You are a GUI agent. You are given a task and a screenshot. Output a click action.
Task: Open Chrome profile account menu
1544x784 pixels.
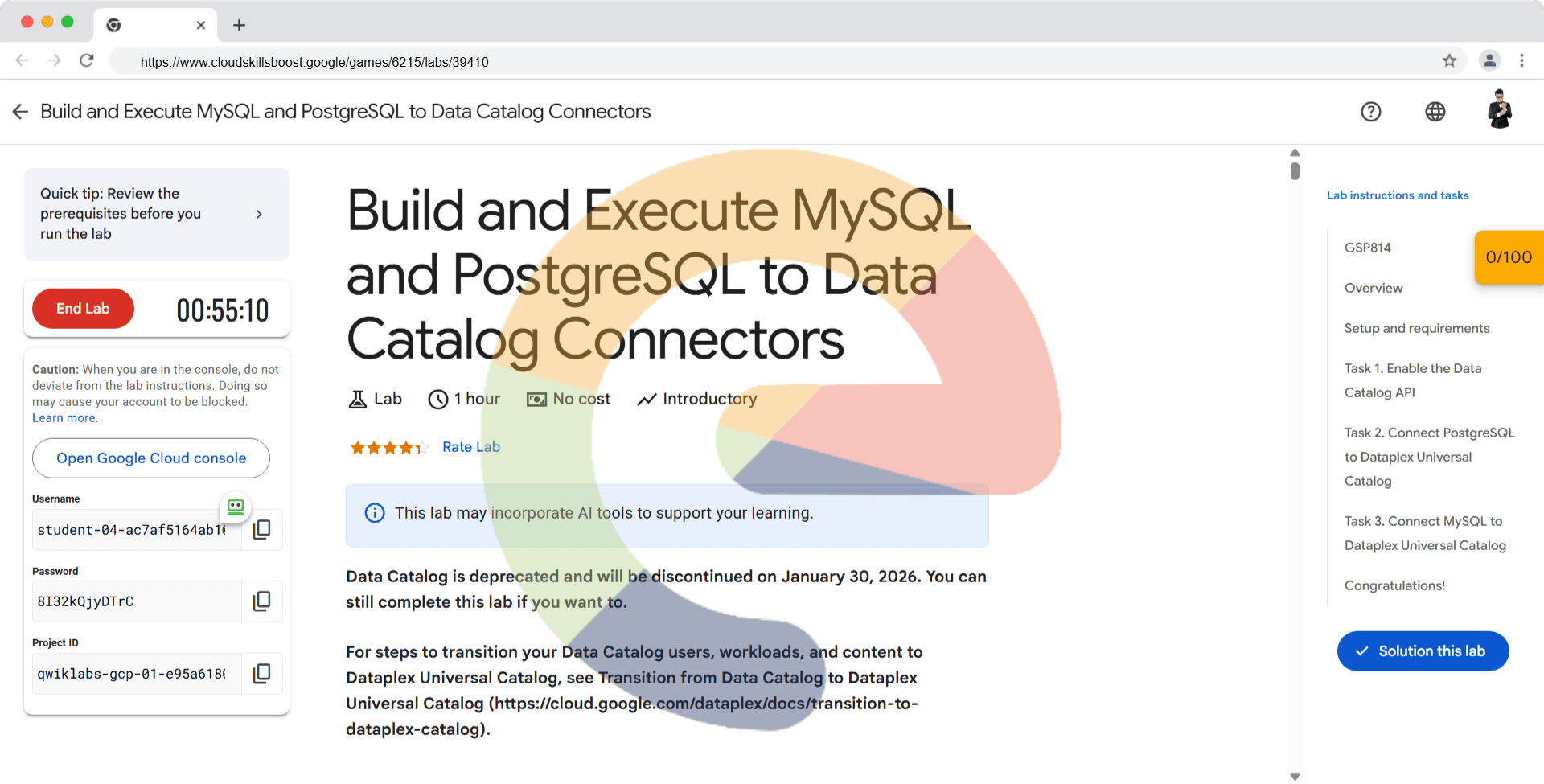point(1489,61)
